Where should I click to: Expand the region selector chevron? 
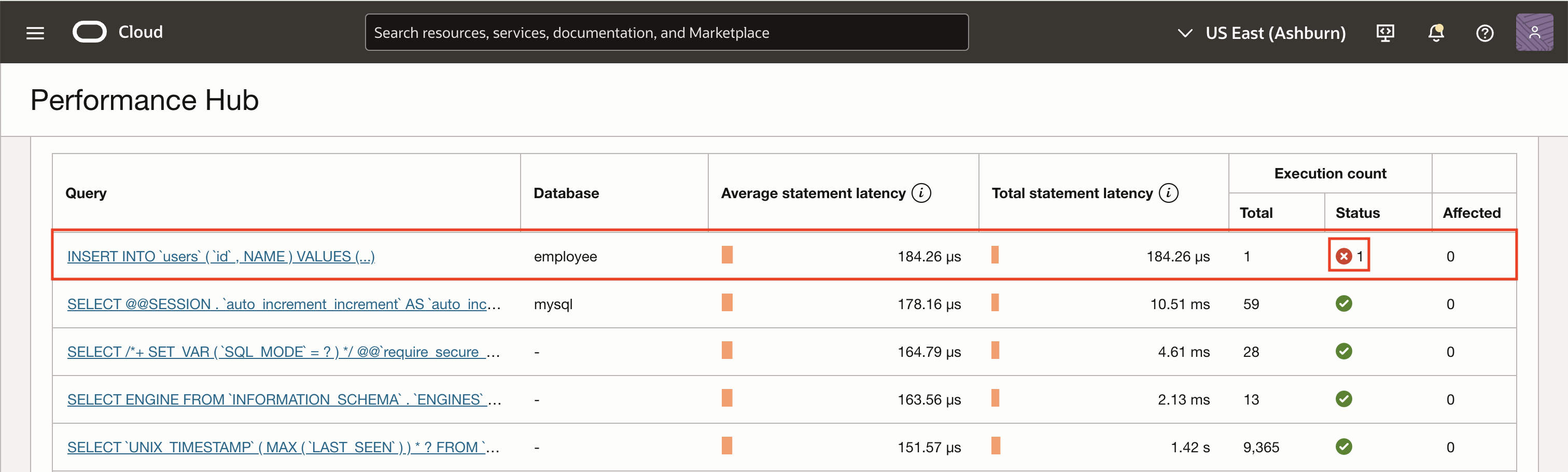tap(1185, 33)
